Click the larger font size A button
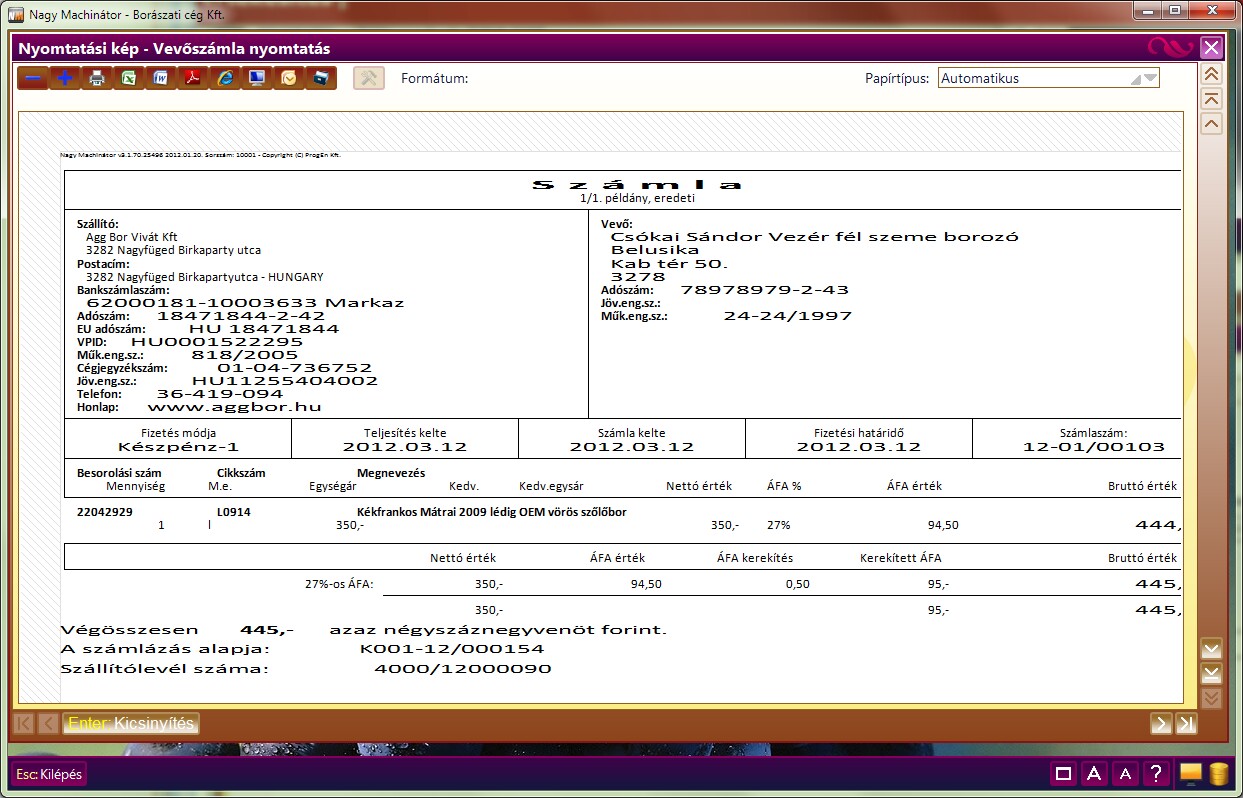This screenshot has height=798, width=1243. tap(1095, 774)
